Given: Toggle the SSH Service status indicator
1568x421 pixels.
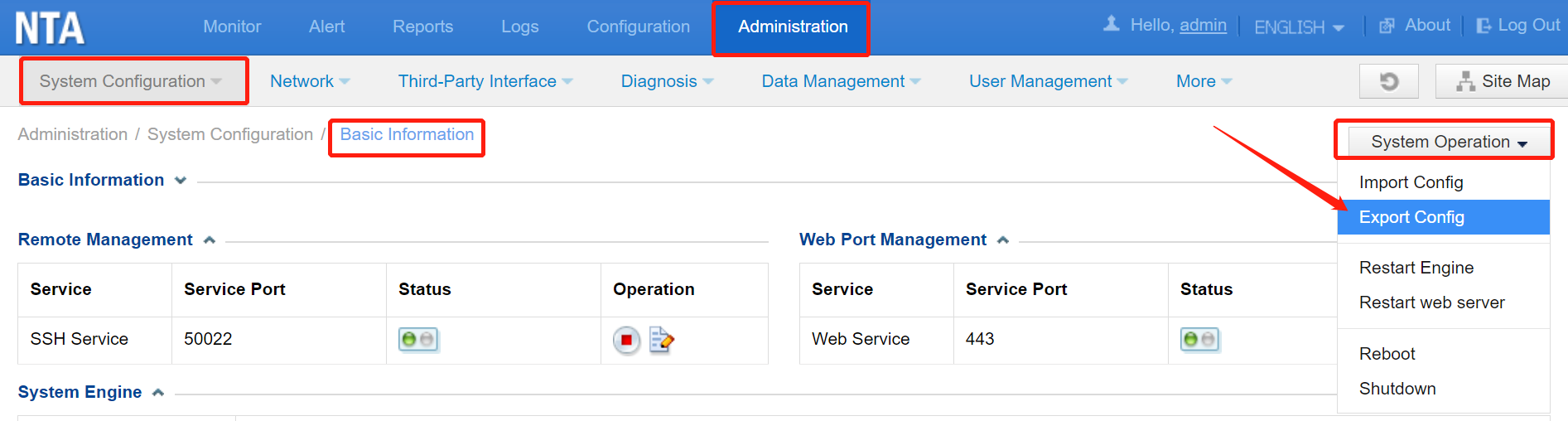Looking at the screenshot, I should point(417,340).
